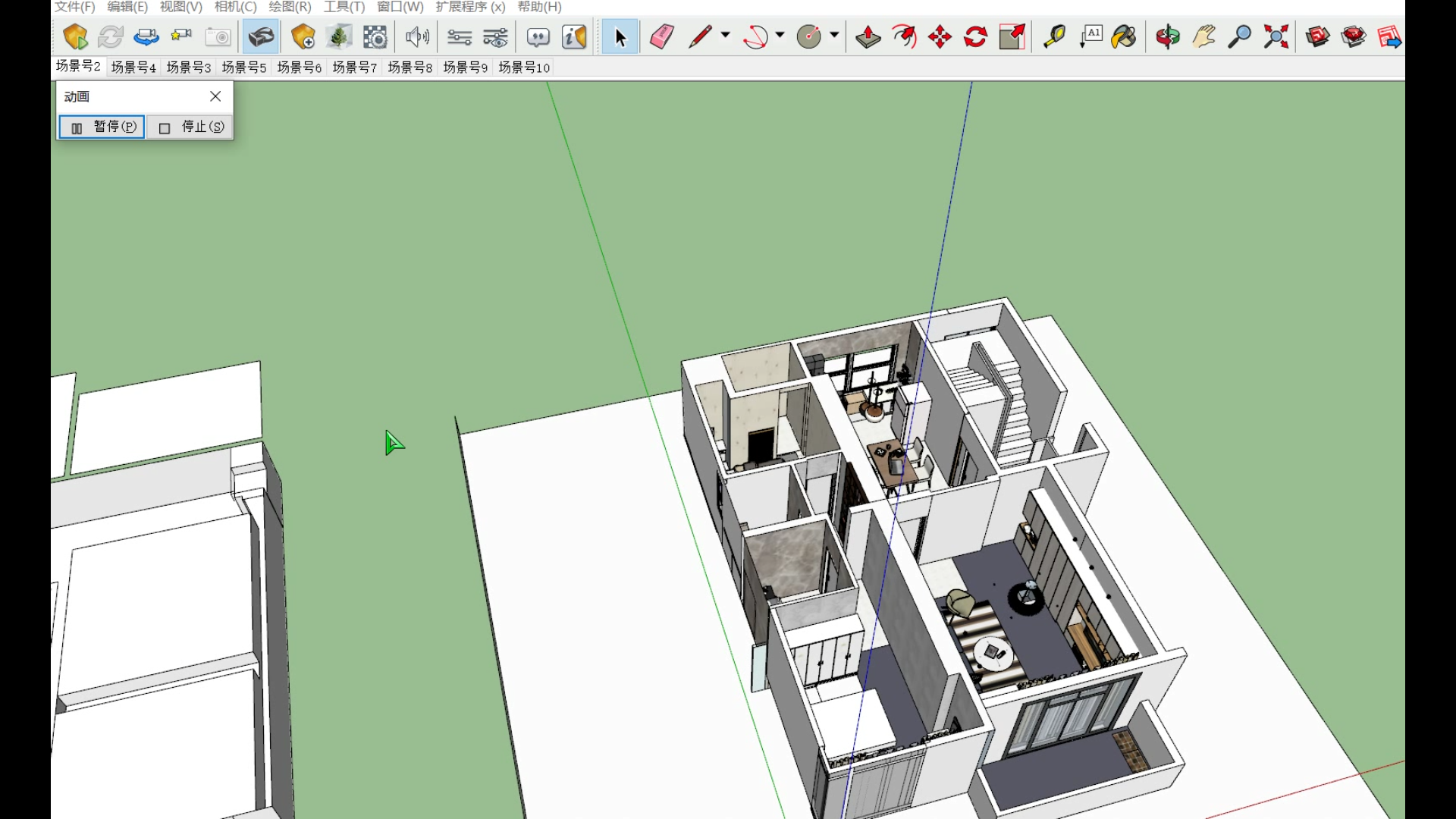Expand the pencil line tool dropdown arrow

click(726, 35)
